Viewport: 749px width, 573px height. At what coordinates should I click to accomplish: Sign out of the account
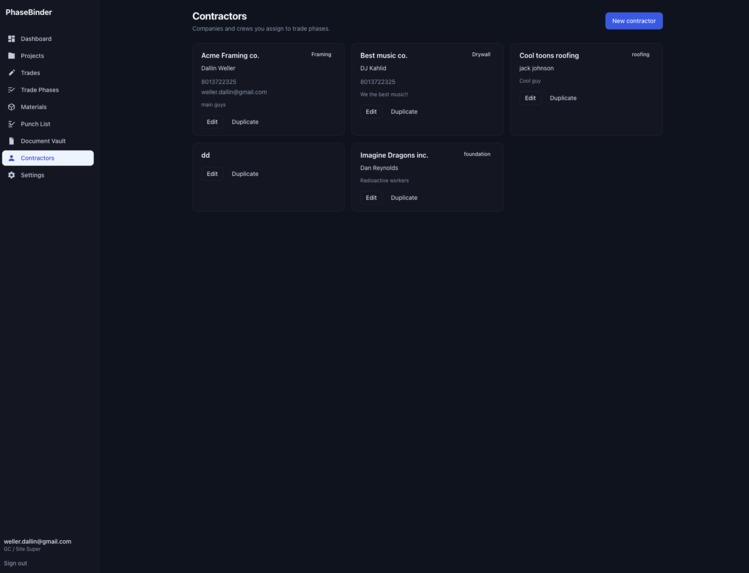coord(15,563)
